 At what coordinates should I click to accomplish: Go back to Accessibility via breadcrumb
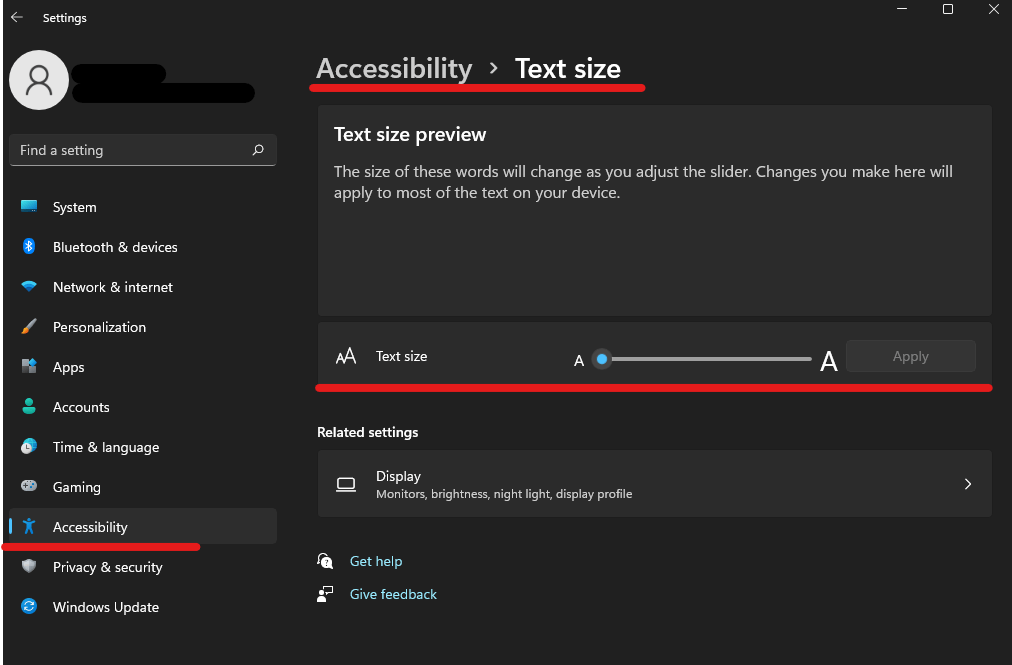coord(394,68)
